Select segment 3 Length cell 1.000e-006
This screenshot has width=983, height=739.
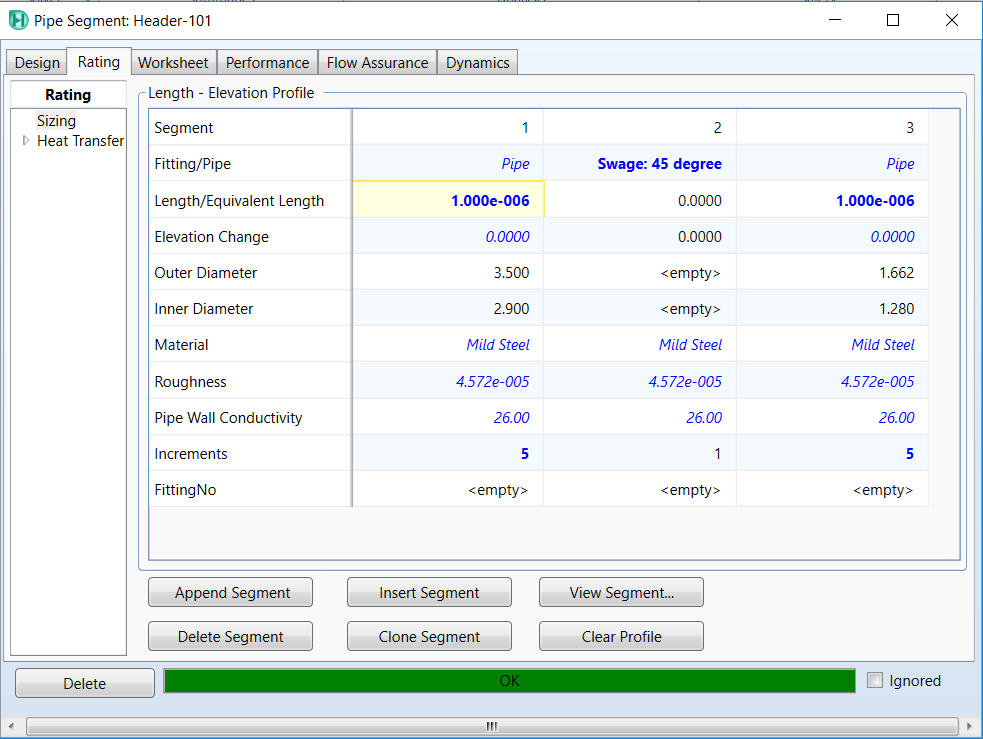832,201
